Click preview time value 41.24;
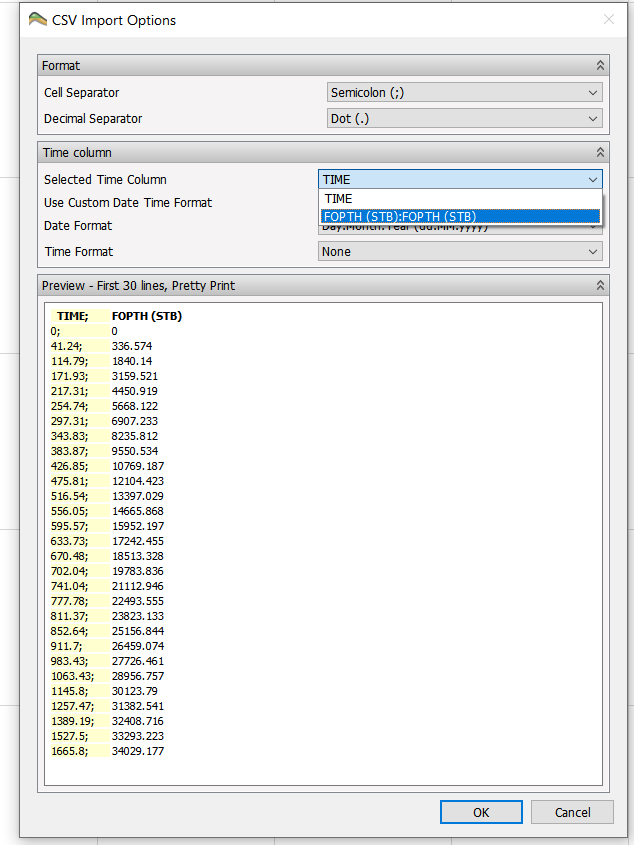The image size is (634, 845). (66, 346)
